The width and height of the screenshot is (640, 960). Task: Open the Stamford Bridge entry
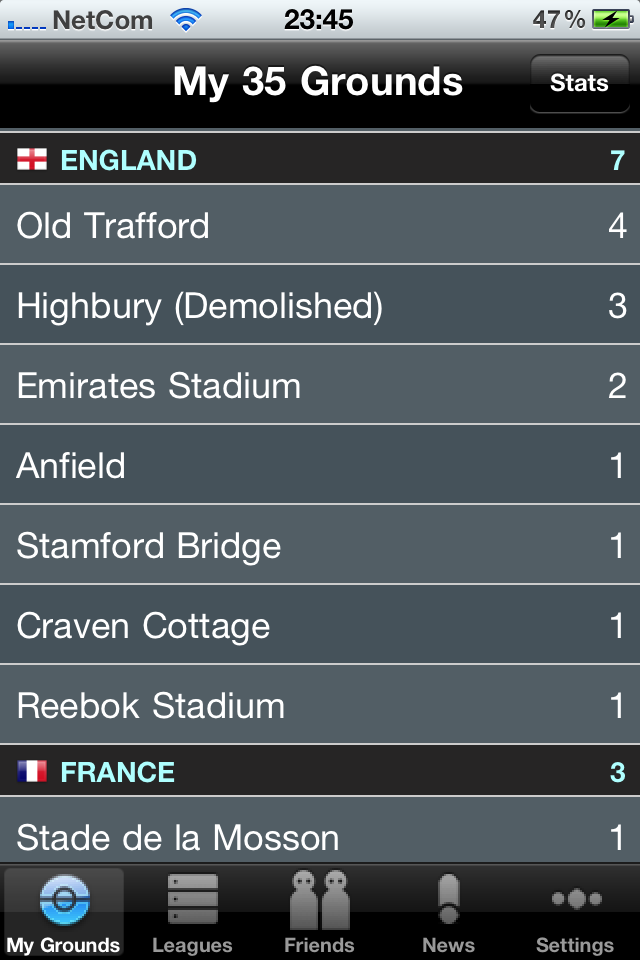click(320, 545)
